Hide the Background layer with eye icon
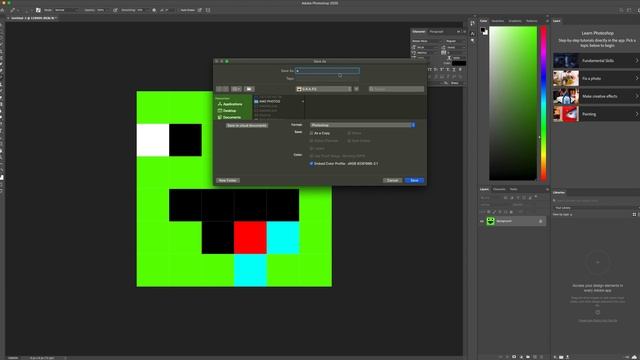Image resolution: width=640 pixels, height=360 pixels. (x=482, y=221)
